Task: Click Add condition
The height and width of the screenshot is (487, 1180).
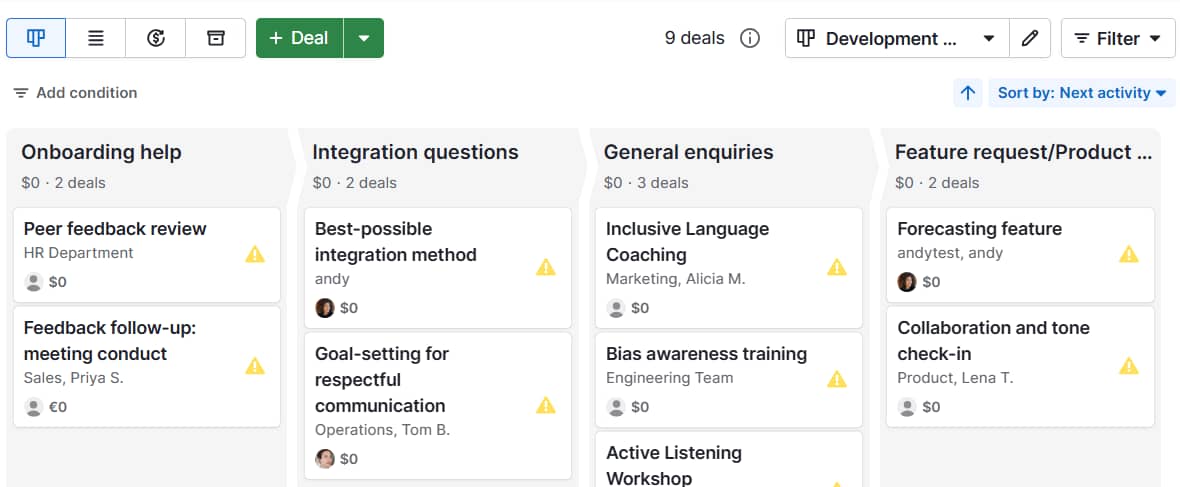Action: click(75, 93)
